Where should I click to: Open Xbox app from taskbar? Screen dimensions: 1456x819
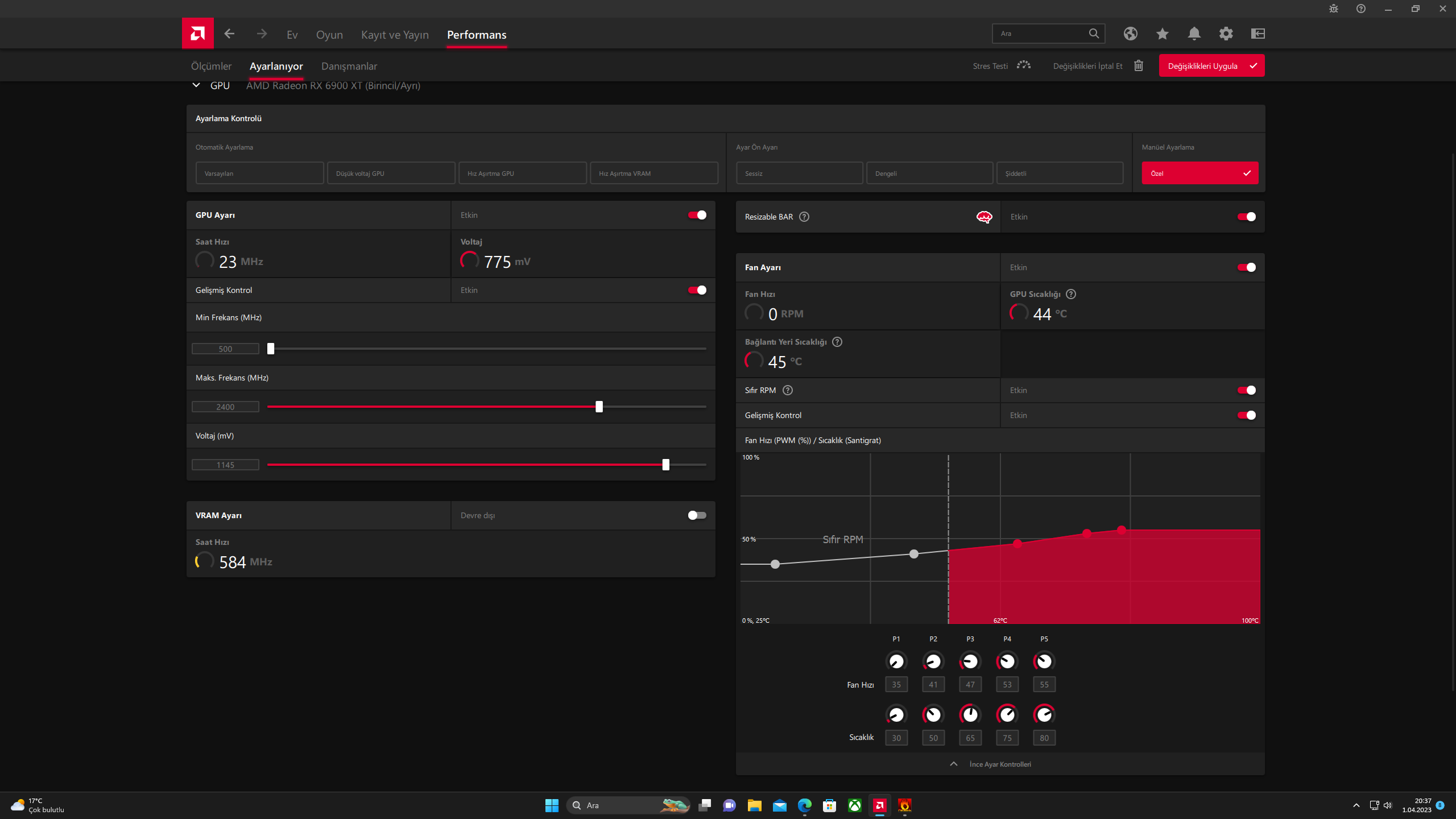click(855, 805)
